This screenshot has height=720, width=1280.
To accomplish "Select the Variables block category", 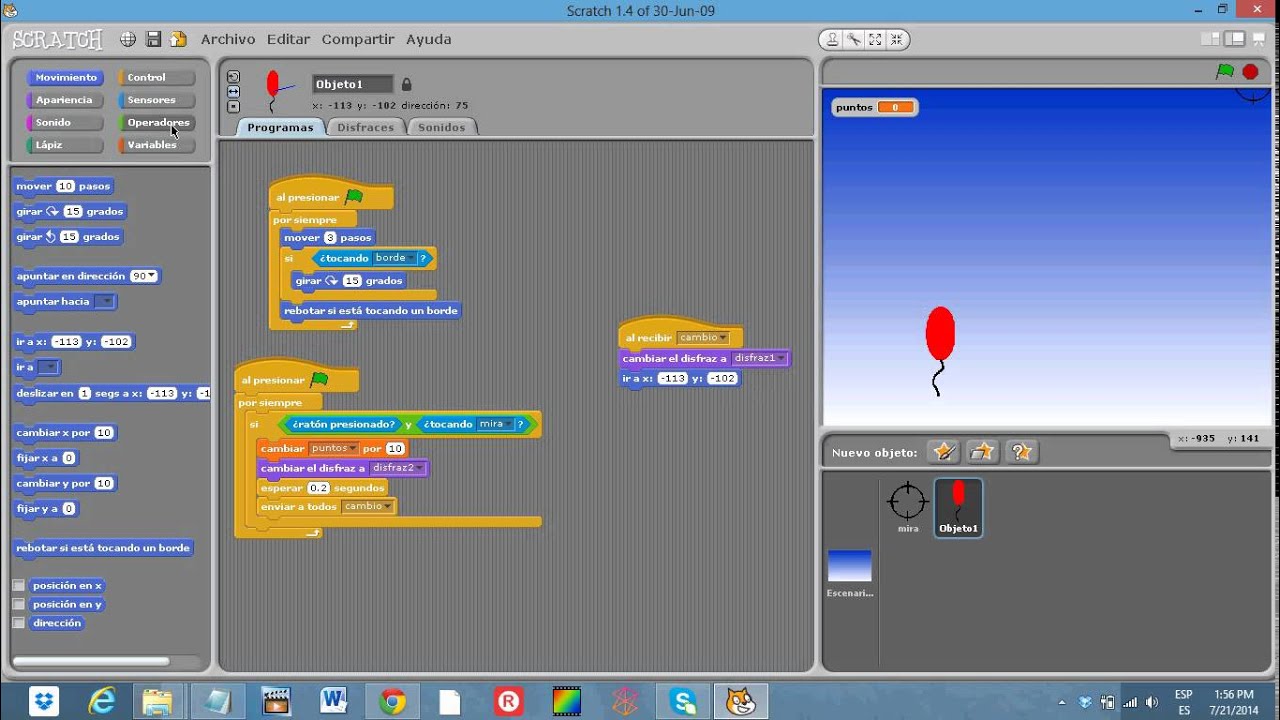I will tap(155, 145).
